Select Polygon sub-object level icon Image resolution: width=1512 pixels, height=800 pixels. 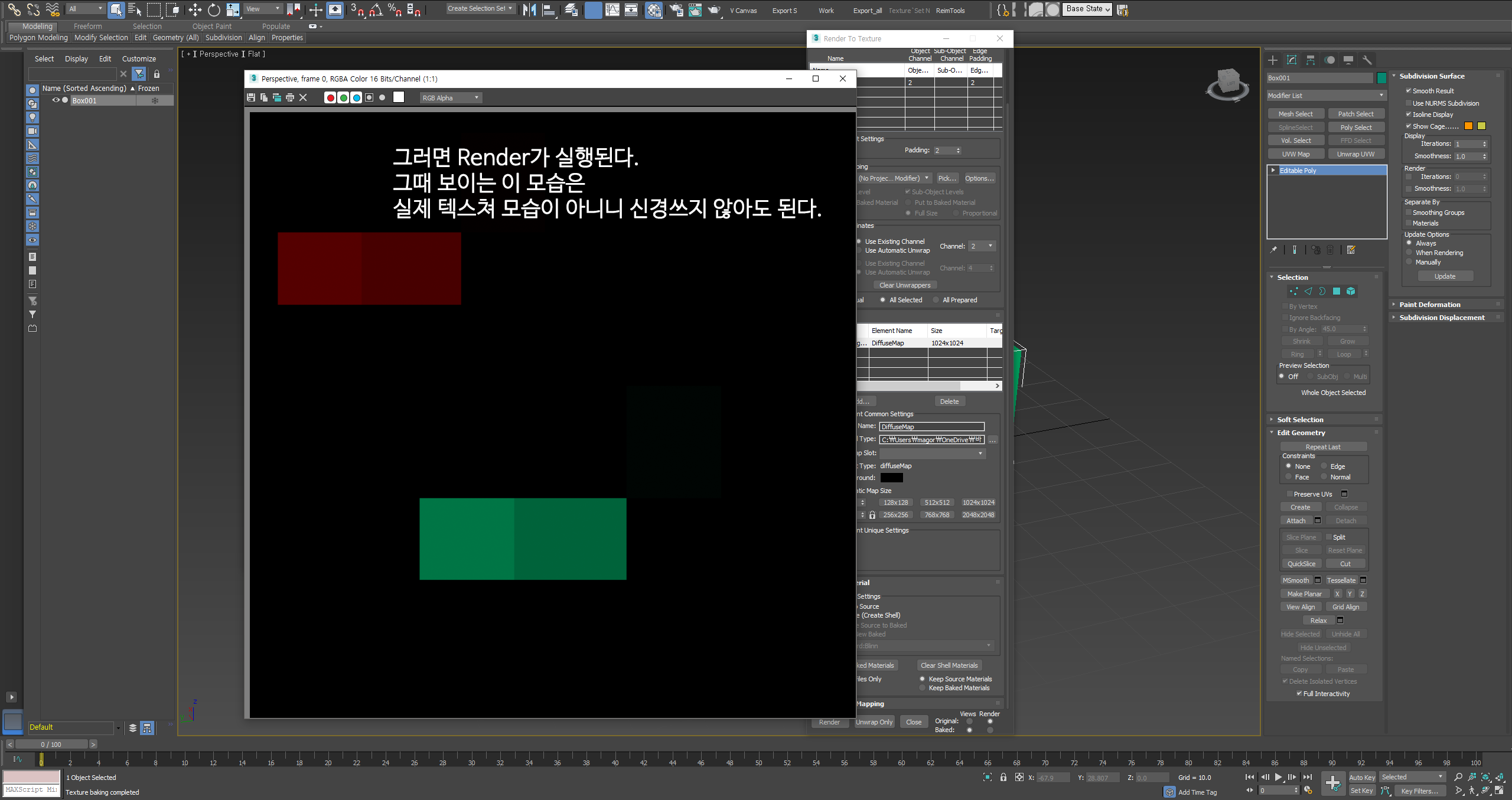coord(1337,291)
